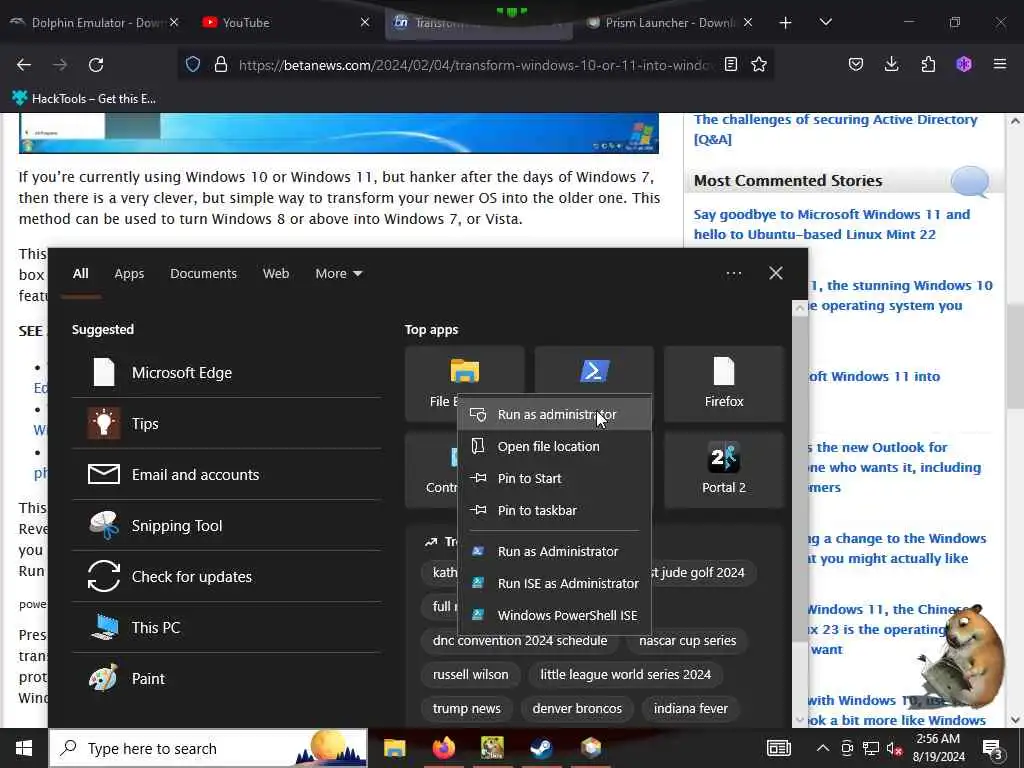Image resolution: width=1024 pixels, height=768 pixels.
Task: Close the YouTube tab
Action: (x=365, y=23)
